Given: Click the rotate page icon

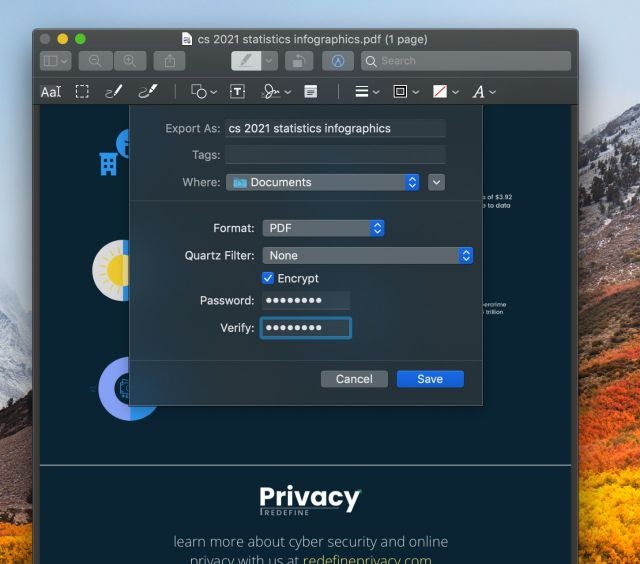Looking at the screenshot, I should pos(297,61).
